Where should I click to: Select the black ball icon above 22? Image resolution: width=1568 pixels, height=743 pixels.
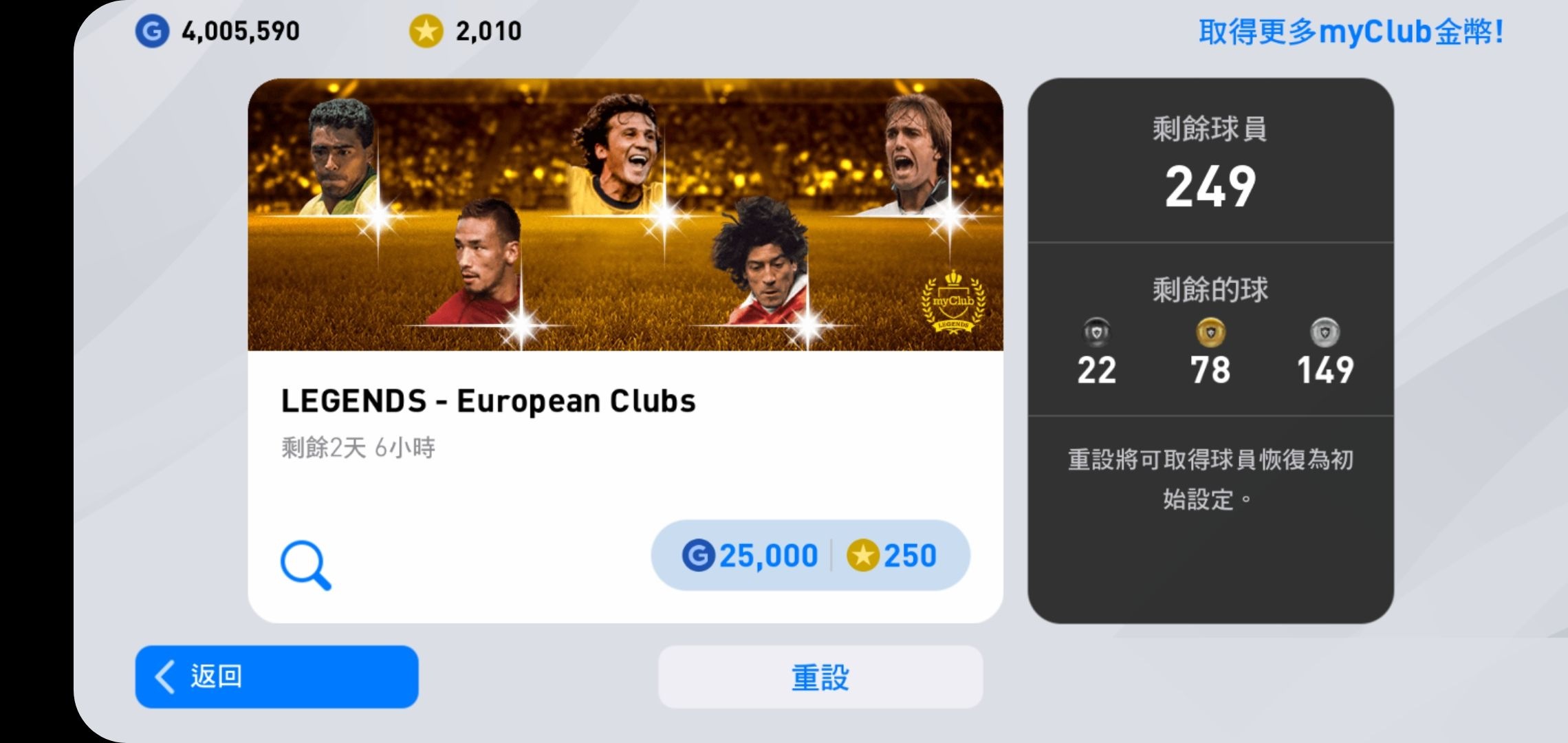click(x=1096, y=332)
